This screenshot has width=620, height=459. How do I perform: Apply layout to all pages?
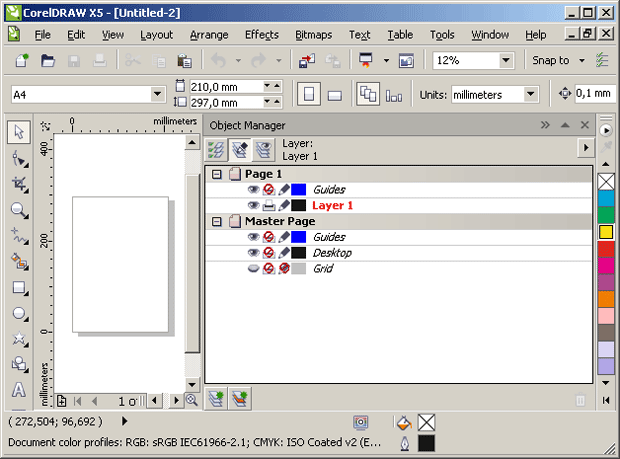pyautogui.click(x=368, y=94)
